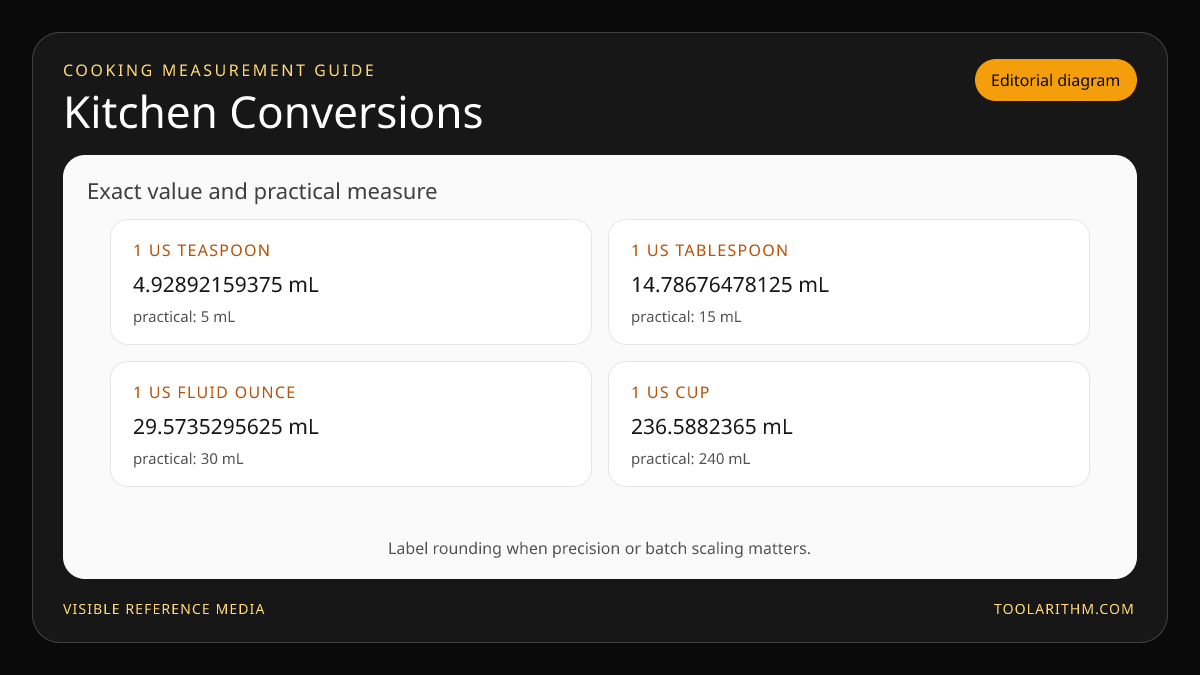Select the 1 US Tablespoon label
Image resolution: width=1200 pixels, height=675 pixels.
click(710, 250)
